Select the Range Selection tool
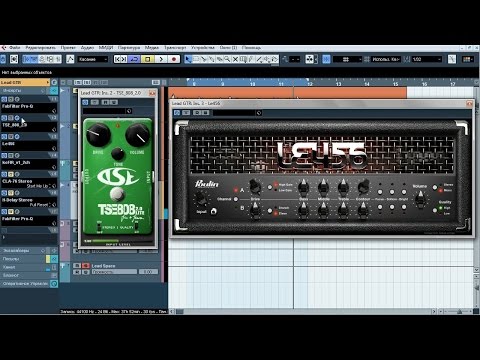480x360 pixels. pyautogui.click(x=196, y=59)
